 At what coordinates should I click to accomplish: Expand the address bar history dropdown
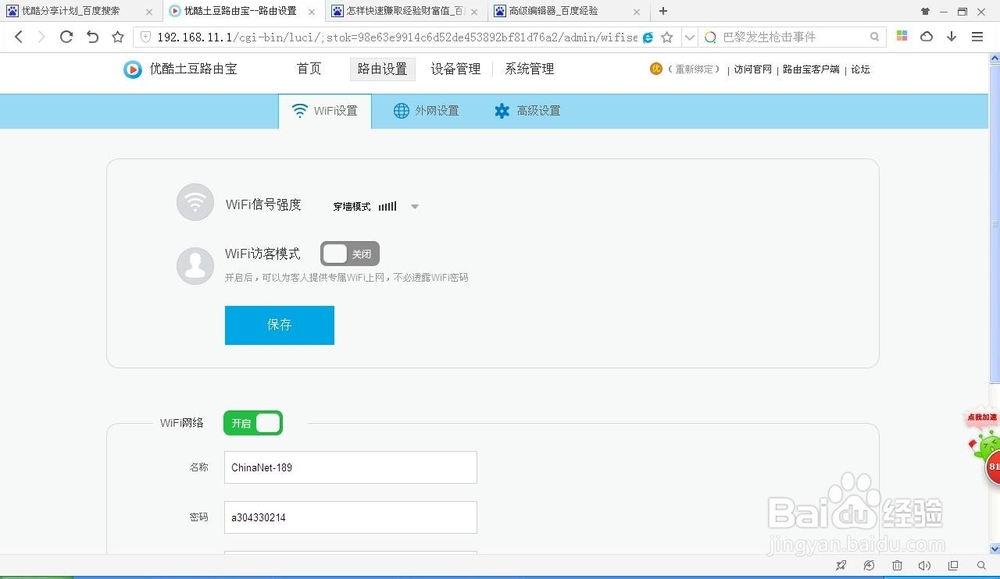coord(689,37)
